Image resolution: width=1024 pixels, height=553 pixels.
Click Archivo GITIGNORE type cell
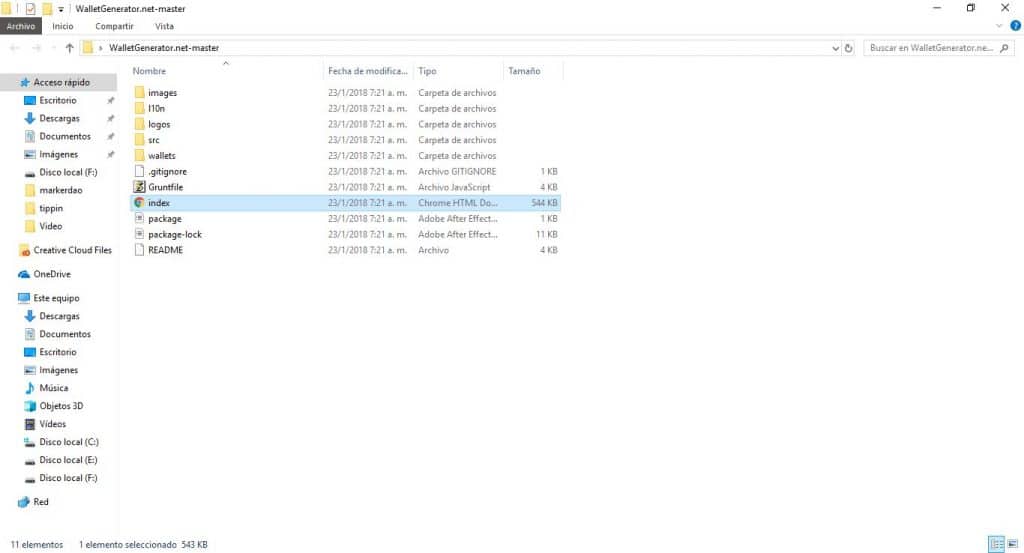(x=457, y=172)
